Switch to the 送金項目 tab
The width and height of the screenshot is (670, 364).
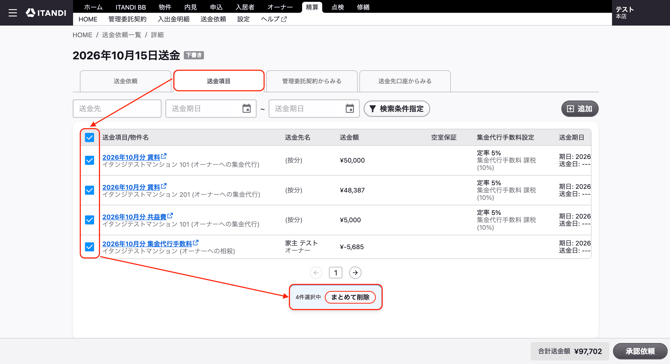[219, 81]
